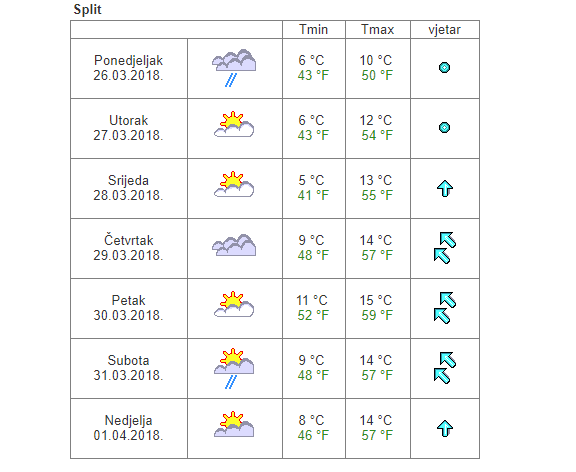The height and width of the screenshot is (472, 576).
Task: Click the sun with rain icon for Subota
Action: pyautogui.click(x=234, y=368)
